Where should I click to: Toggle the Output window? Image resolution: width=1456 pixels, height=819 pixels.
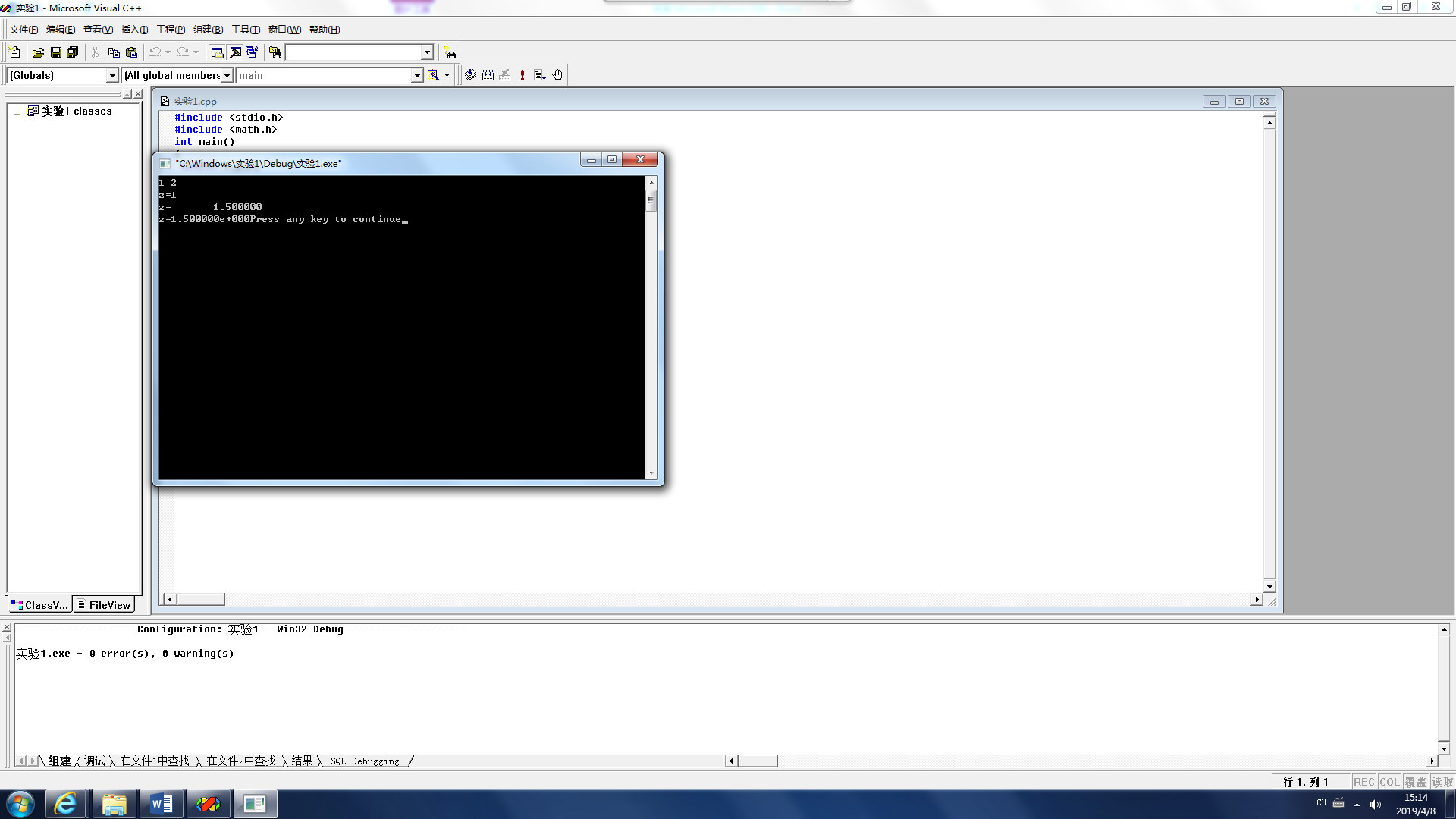(x=235, y=52)
